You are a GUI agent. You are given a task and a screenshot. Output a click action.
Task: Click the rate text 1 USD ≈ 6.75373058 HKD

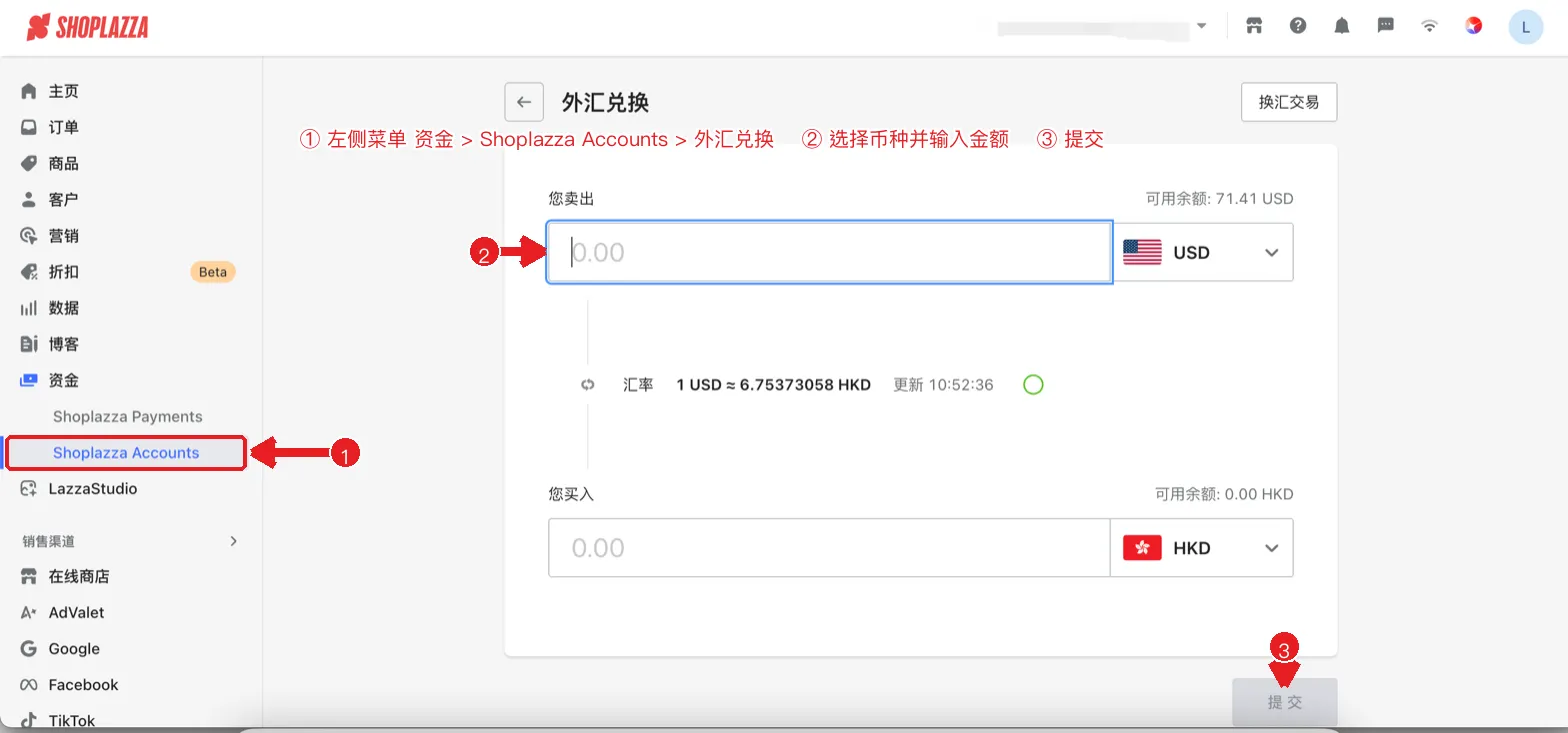pos(774,385)
